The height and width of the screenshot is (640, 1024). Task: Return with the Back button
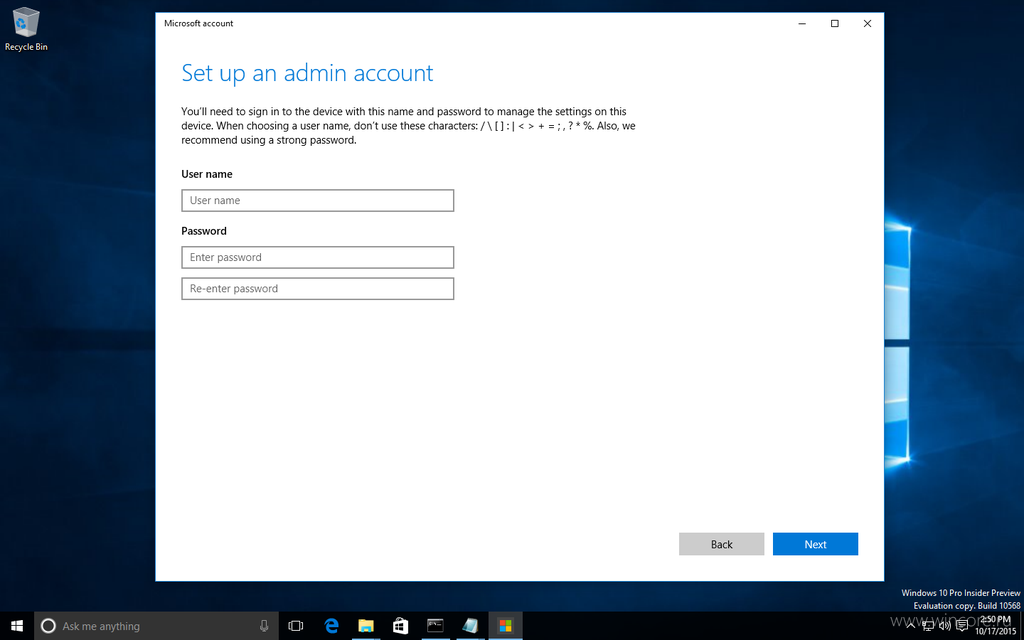pos(722,544)
